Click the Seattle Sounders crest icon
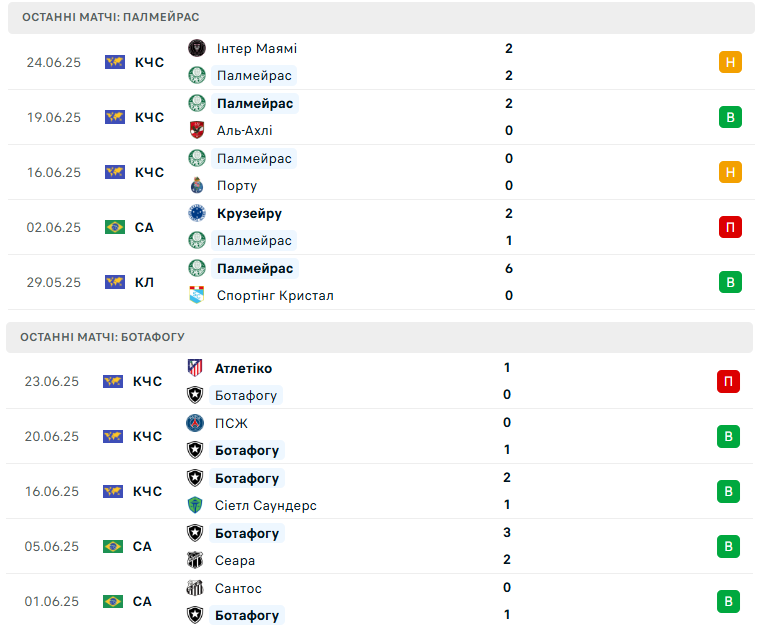The image size is (766, 633). [x=195, y=505]
